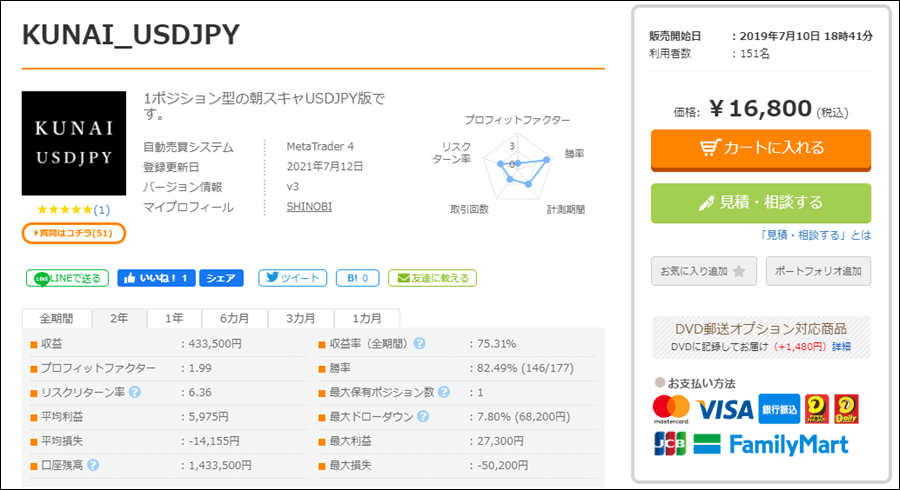Click the VISA payment logo

(724, 410)
